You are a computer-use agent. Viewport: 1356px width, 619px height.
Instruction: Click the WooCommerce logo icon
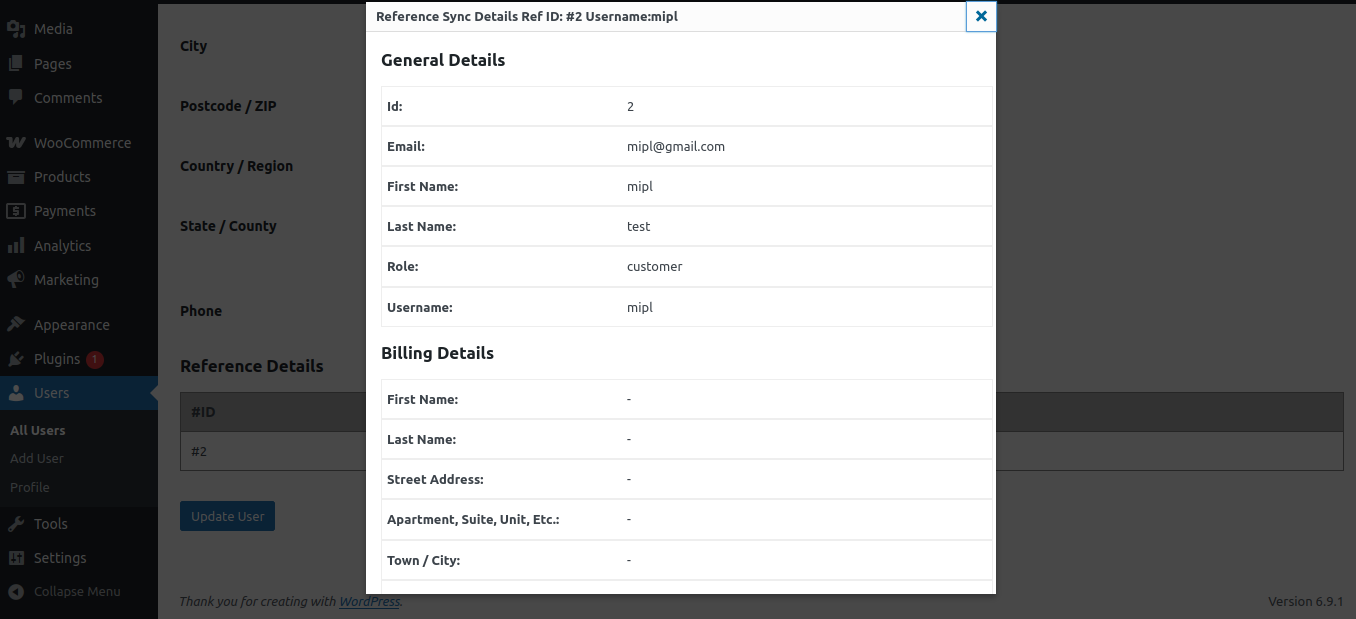[x=16, y=143]
